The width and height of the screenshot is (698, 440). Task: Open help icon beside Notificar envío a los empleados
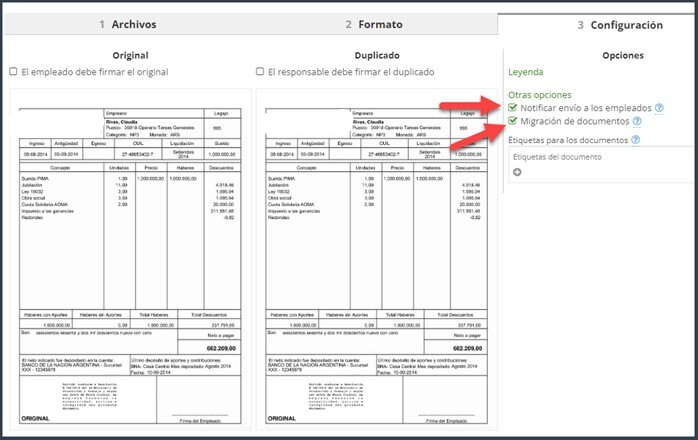(x=659, y=108)
